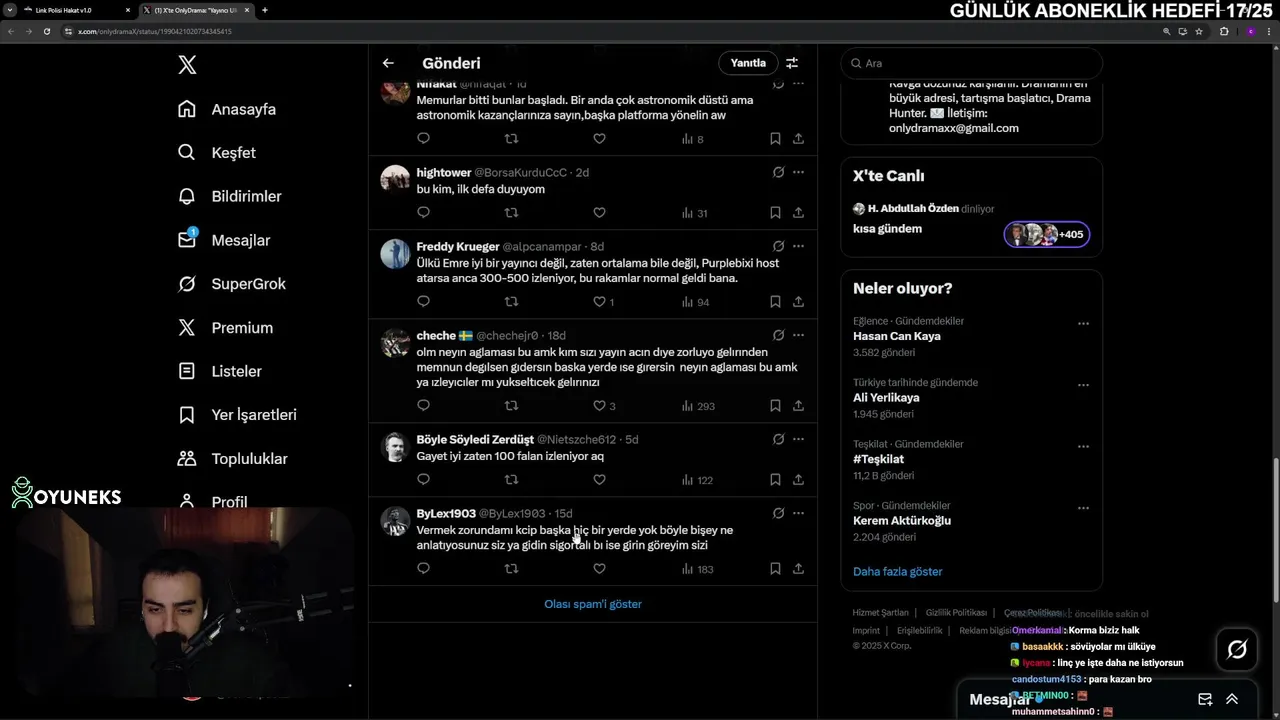Open Kerem Aktürkoğlu trend

(x=902, y=520)
